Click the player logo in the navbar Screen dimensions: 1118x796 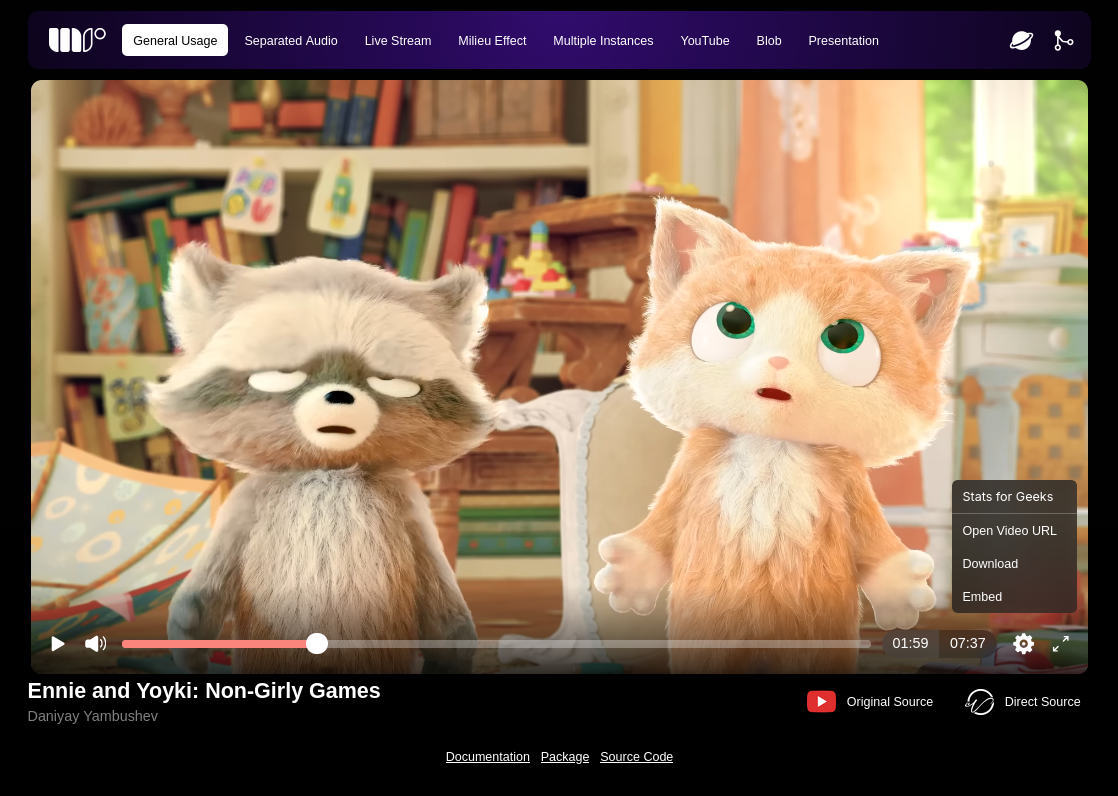[x=77, y=40]
